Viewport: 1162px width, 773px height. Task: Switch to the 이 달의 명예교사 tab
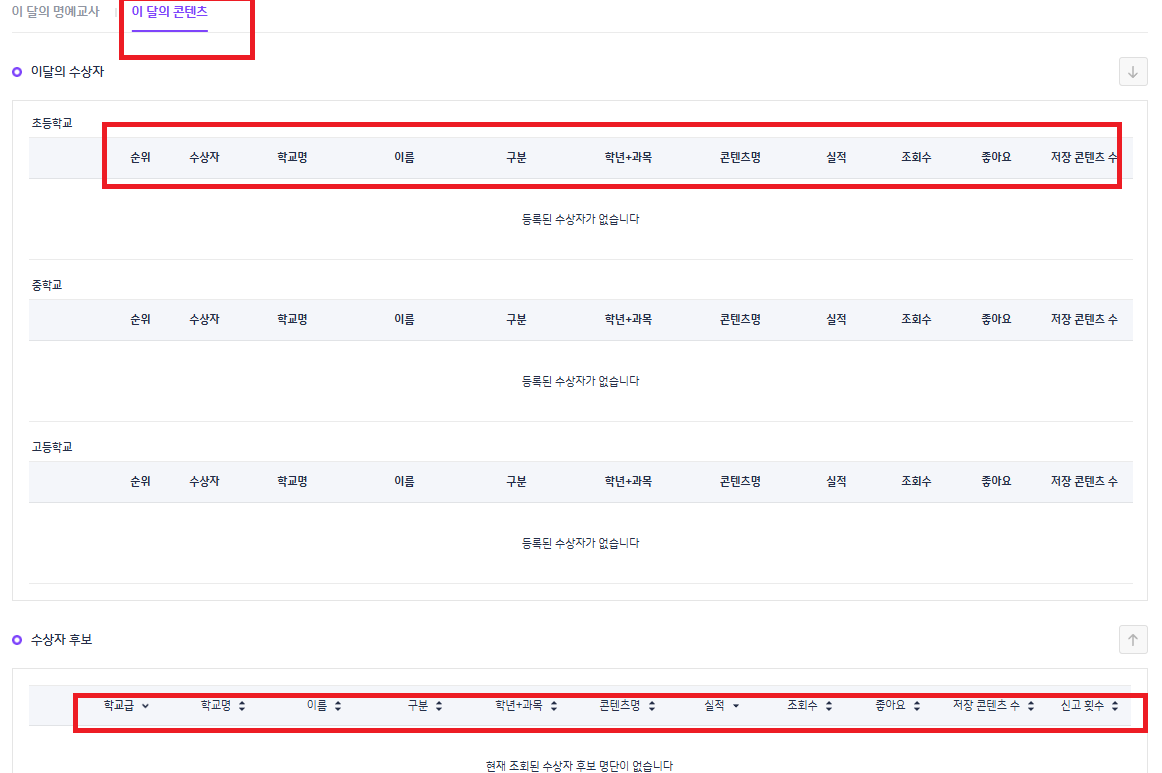(x=55, y=12)
